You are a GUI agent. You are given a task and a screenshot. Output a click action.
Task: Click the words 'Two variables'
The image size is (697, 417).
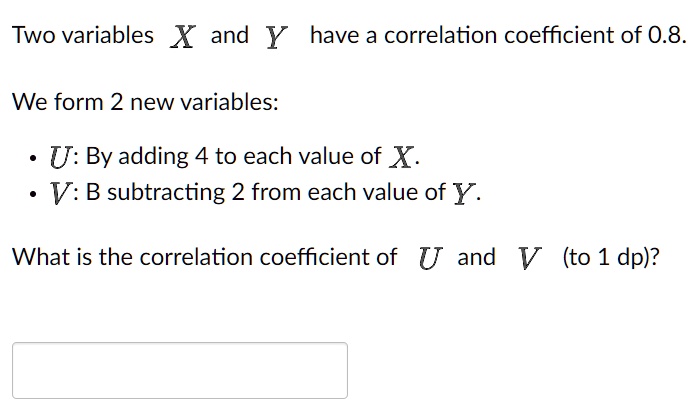[x=83, y=35]
